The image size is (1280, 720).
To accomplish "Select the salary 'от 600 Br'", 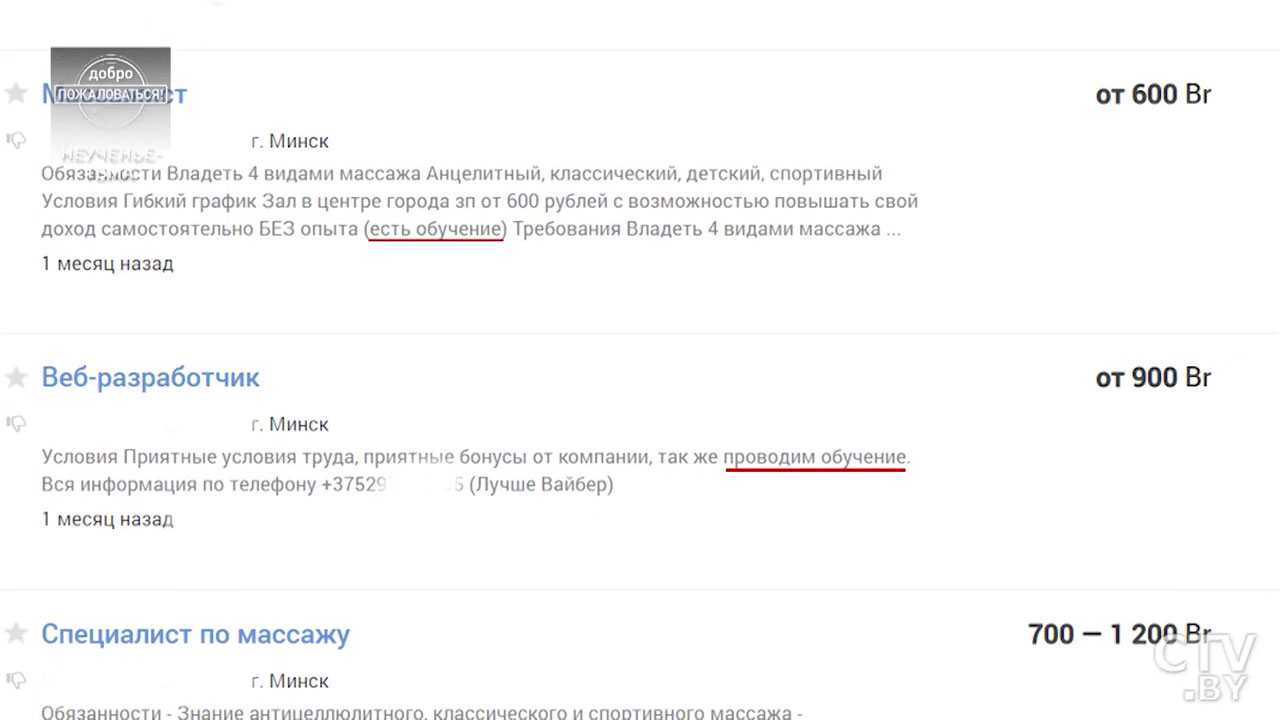I will (1153, 94).
